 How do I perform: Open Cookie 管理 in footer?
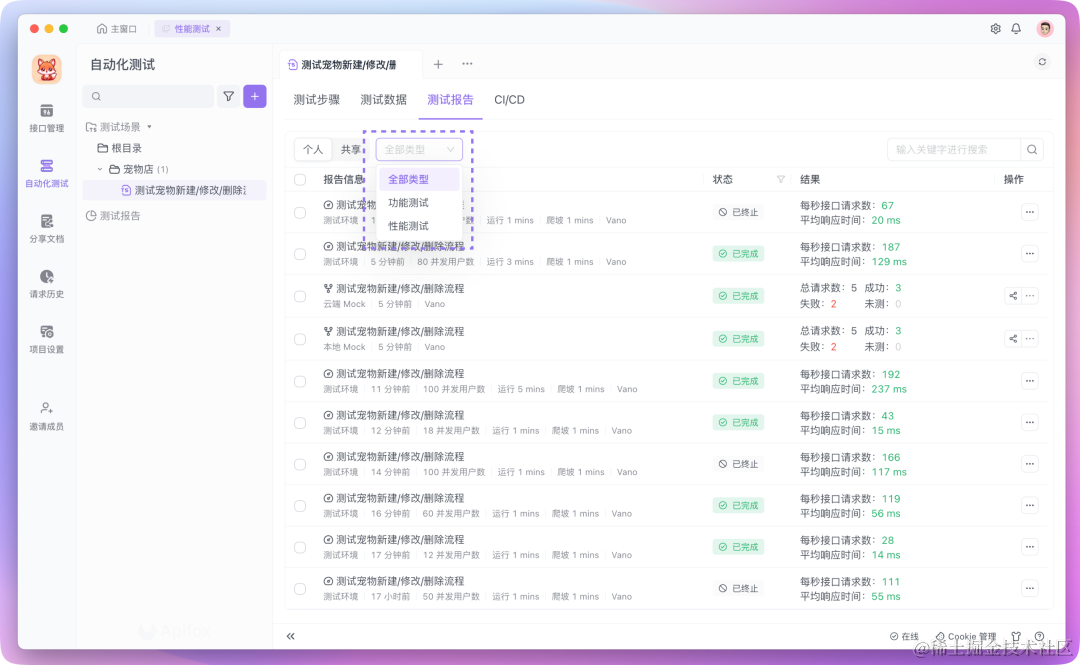click(966, 636)
